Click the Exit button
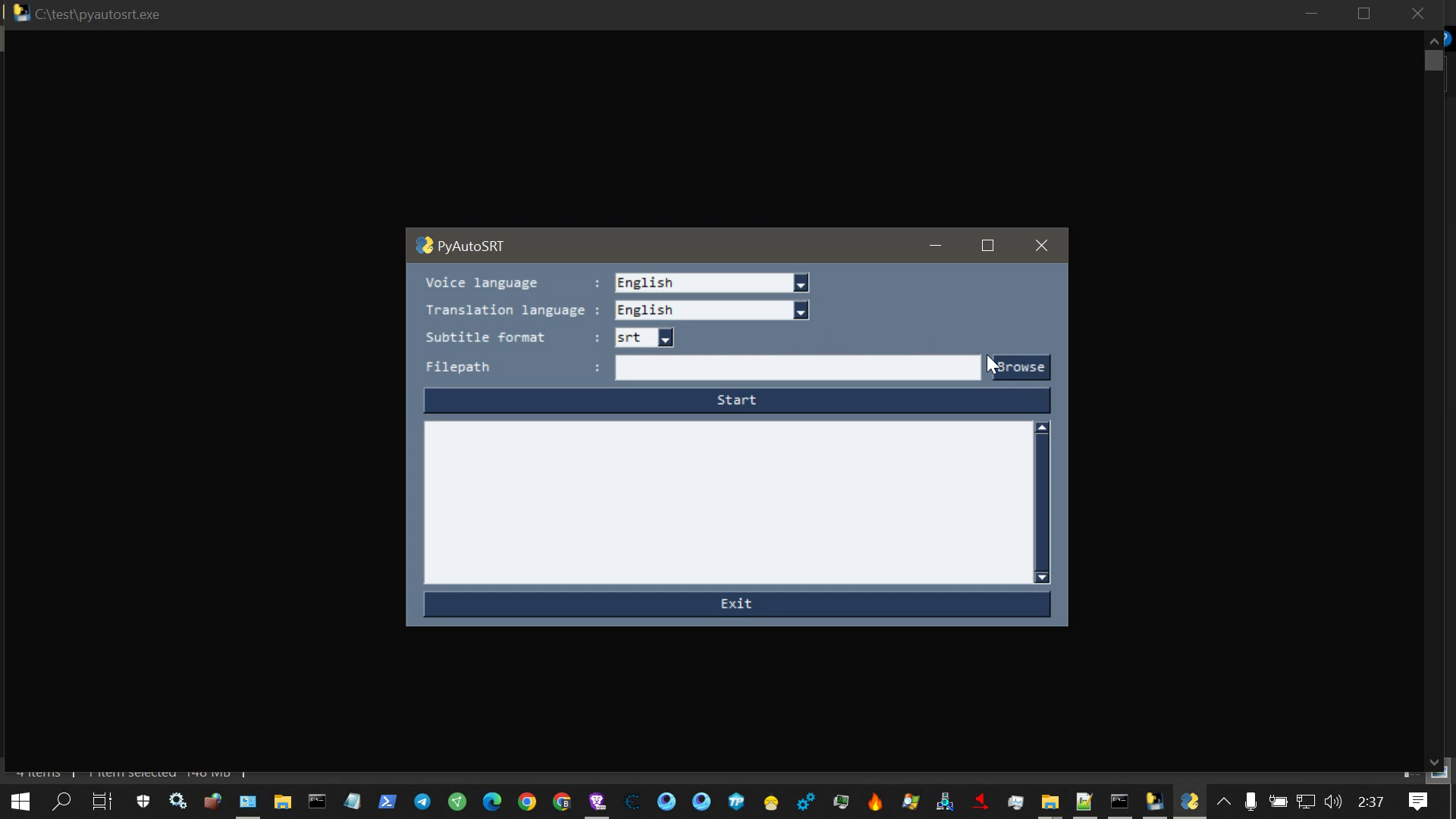The width and height of the screenshot is (1456, 819). pos(736,604)
